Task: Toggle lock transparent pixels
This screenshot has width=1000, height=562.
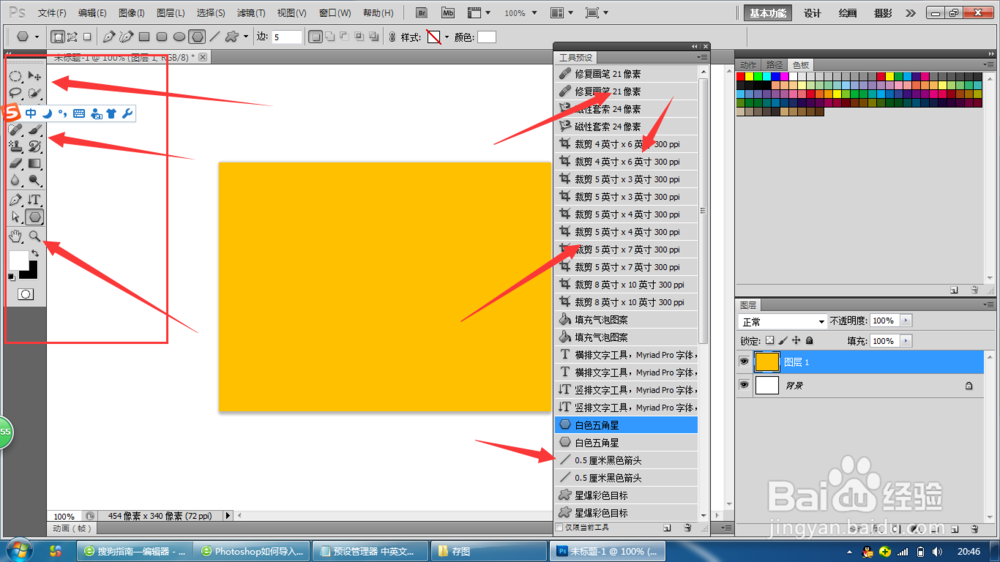Action: point(770,341)
